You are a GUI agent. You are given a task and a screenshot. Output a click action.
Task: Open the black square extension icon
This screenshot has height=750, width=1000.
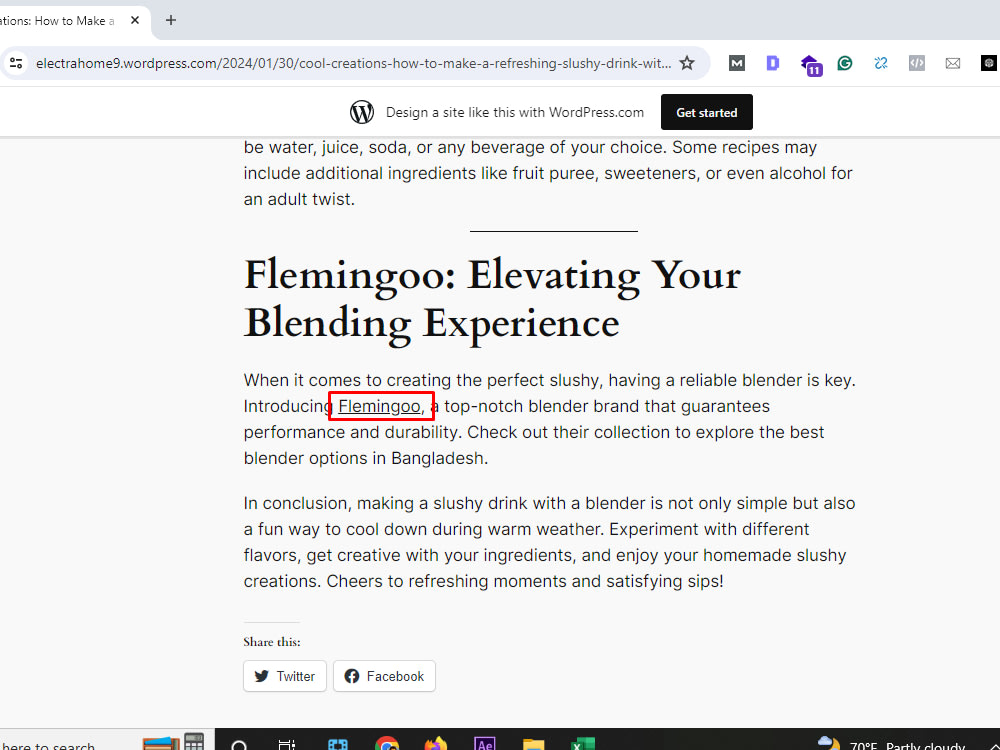tap(989, 63)
